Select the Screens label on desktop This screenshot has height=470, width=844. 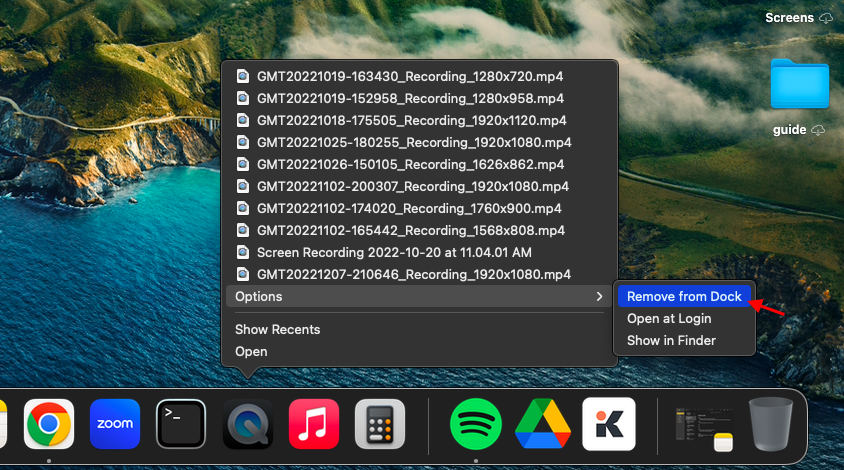tap(790, 18)
